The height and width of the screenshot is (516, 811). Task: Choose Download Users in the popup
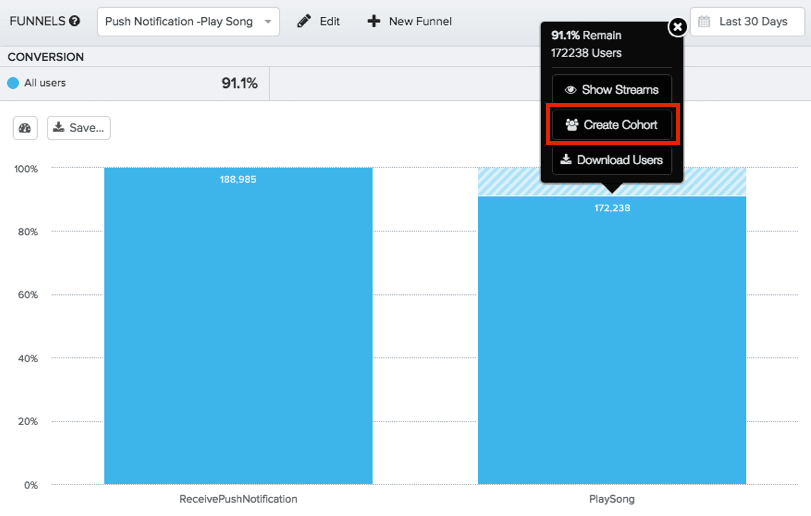(x=611, y=160)
